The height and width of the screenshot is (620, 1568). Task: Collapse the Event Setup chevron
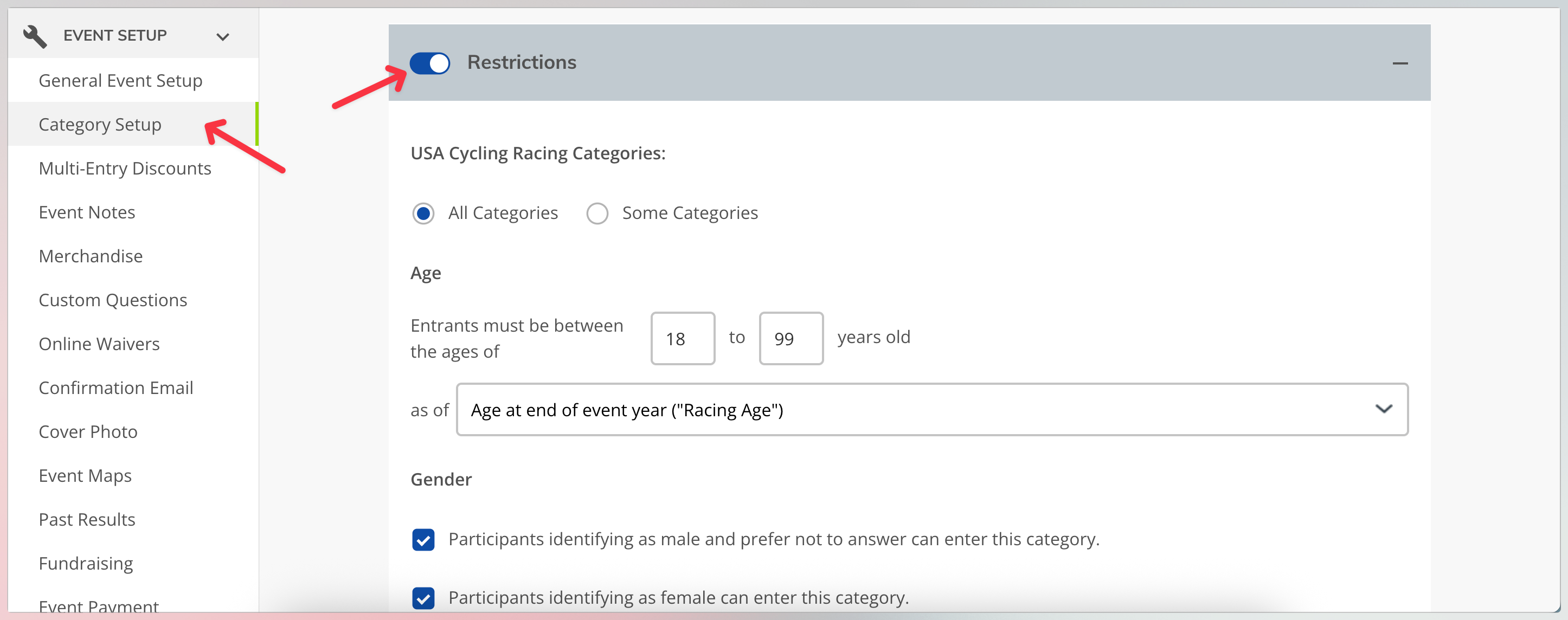223,36
